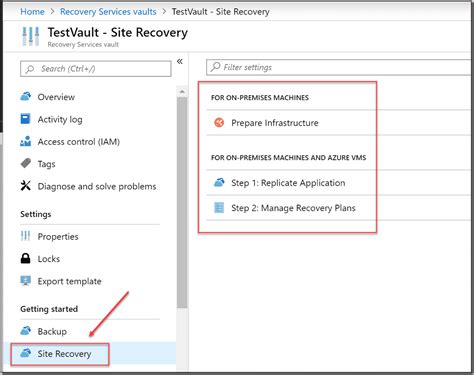Click the Getting started section heading

click(x=49, y=309)
